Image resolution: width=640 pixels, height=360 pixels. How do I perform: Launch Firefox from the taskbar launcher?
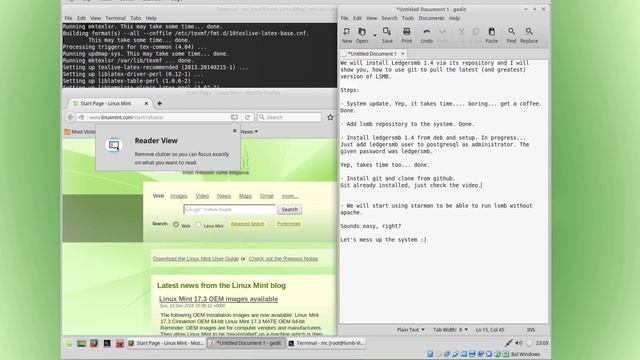point(94,343)
